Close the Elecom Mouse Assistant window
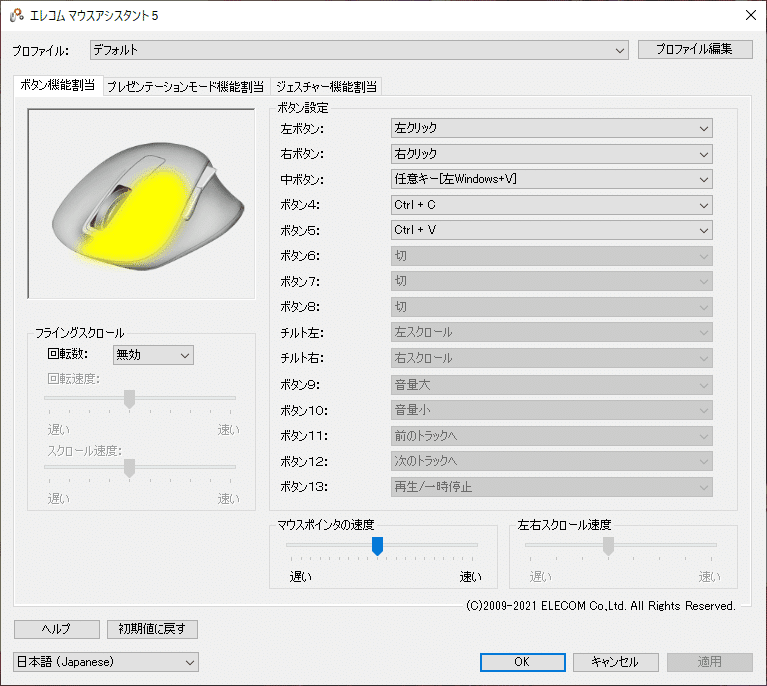The width and height of the screenshot is (767, 686). (750, 15)
